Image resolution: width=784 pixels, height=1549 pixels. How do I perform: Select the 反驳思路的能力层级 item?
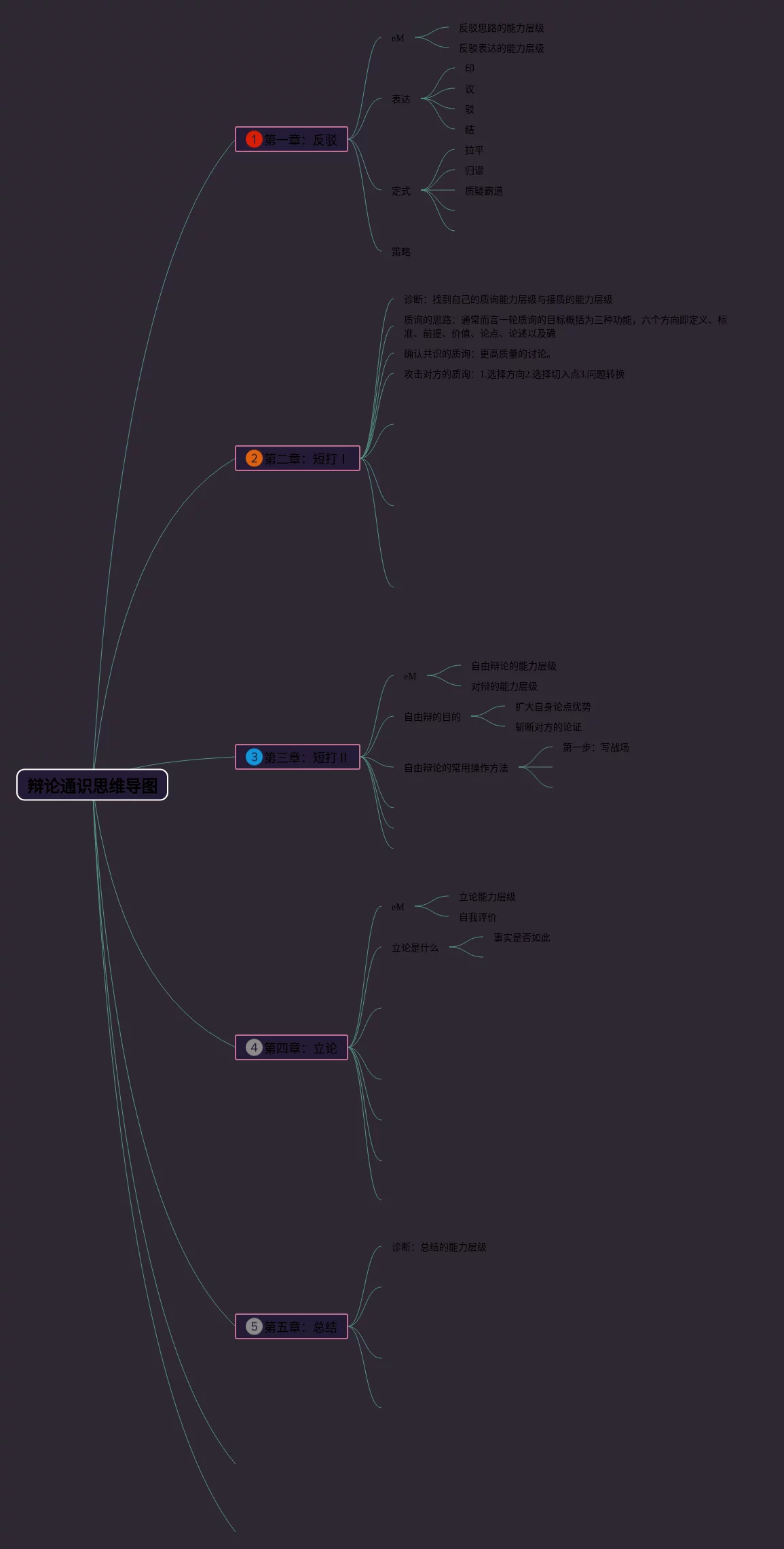click(x=502, y=28)
